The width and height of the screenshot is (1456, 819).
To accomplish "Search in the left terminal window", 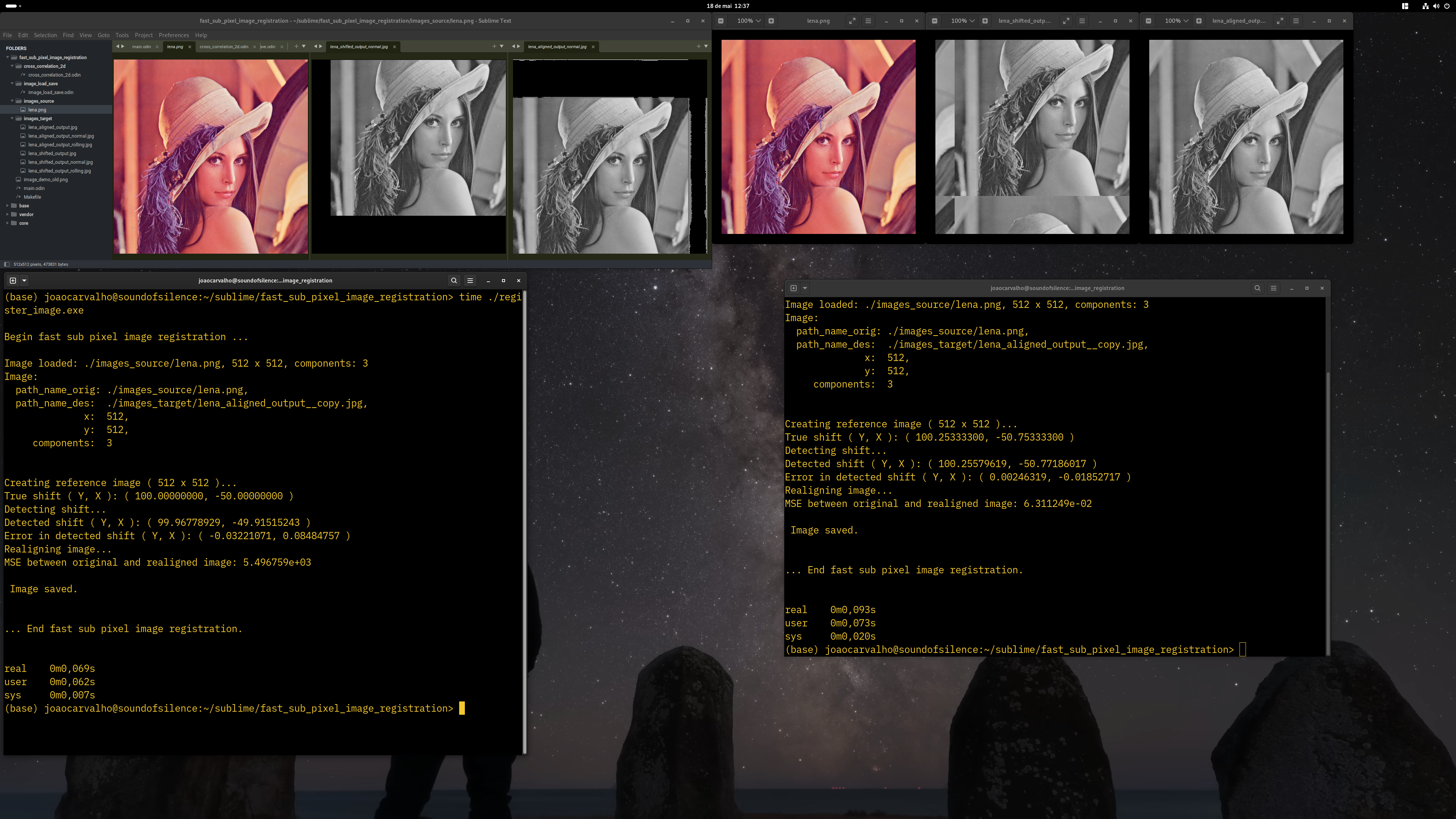I will pyautogui.click(x=454, y=280).
